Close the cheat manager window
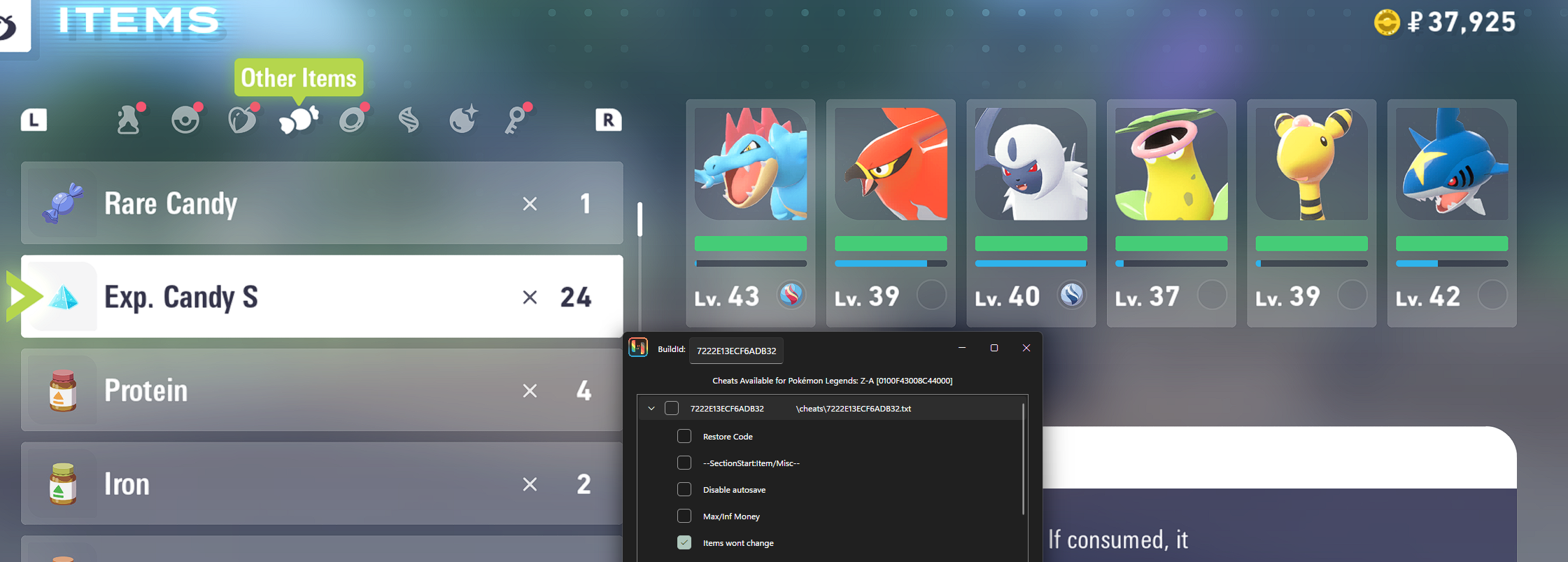The height and width of the screenshot is (562, 1568). (x=1026, y=348)
